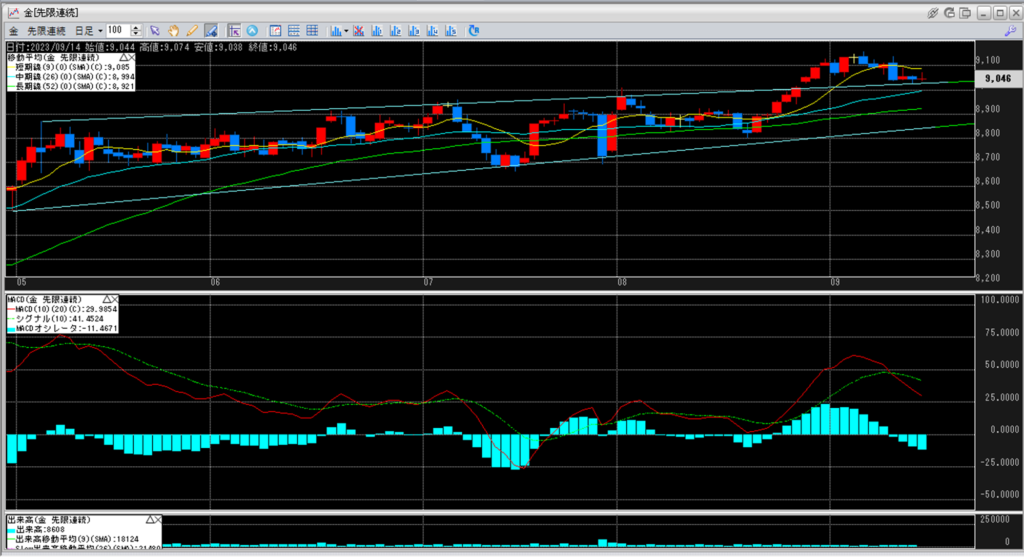Decrease the bar count stepper down arrow
The image size is (1024, 557).
pos(136,33)
